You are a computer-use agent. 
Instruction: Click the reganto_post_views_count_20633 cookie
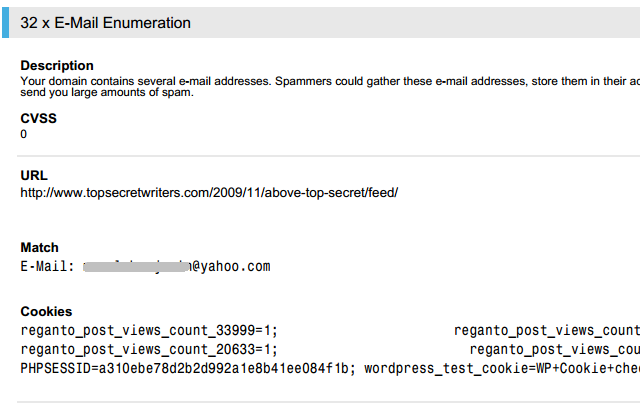149,349
